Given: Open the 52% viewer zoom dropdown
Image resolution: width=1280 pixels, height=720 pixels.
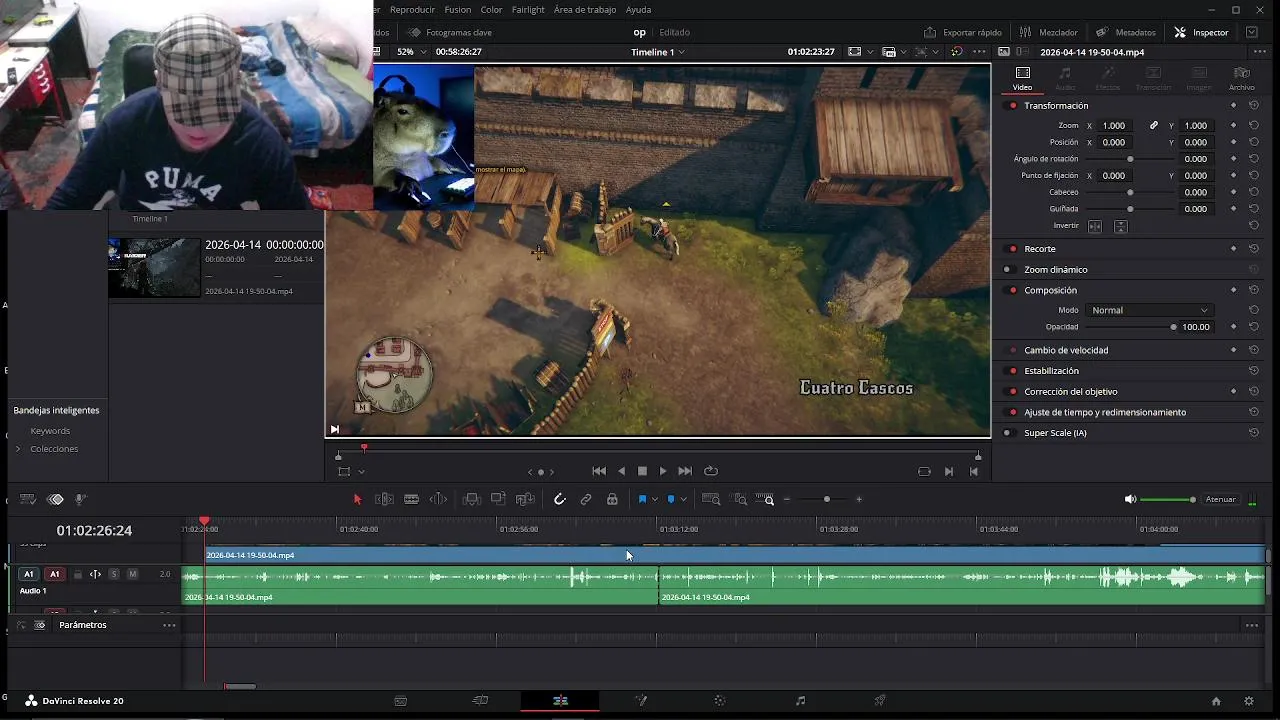Looking at the screenshot, I should coord(411,52).
